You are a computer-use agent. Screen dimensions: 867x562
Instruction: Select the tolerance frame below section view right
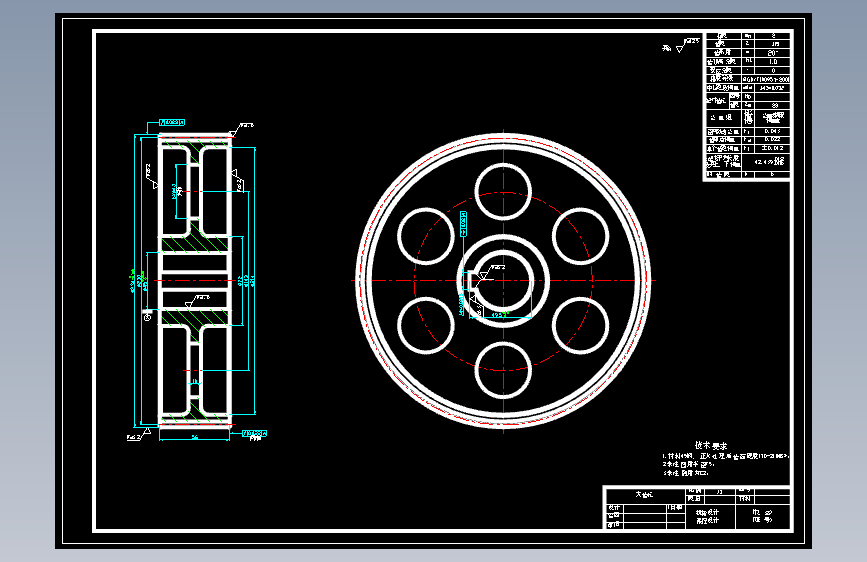click(254, 434)
